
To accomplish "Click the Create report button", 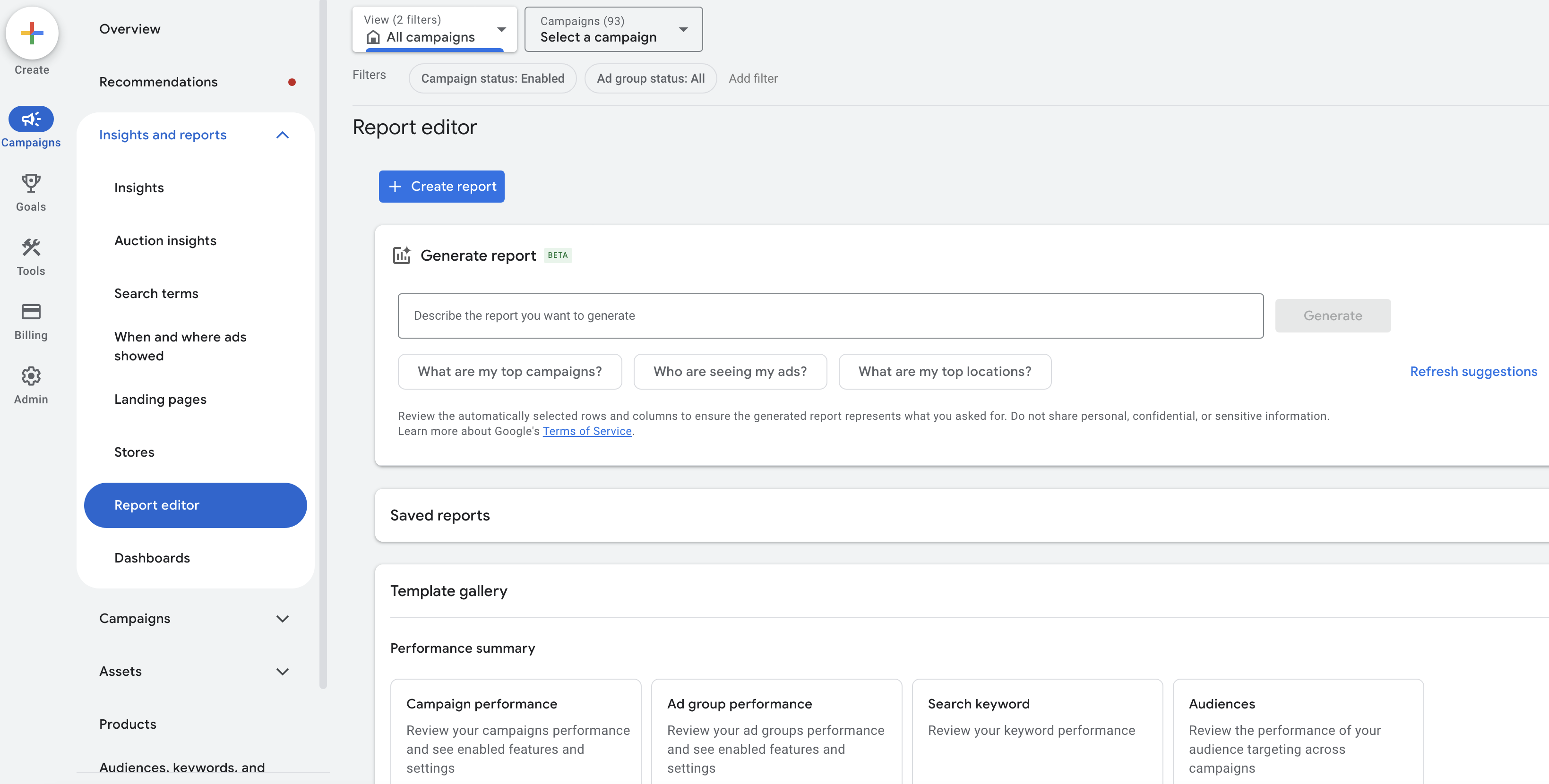I will (441, 186).
